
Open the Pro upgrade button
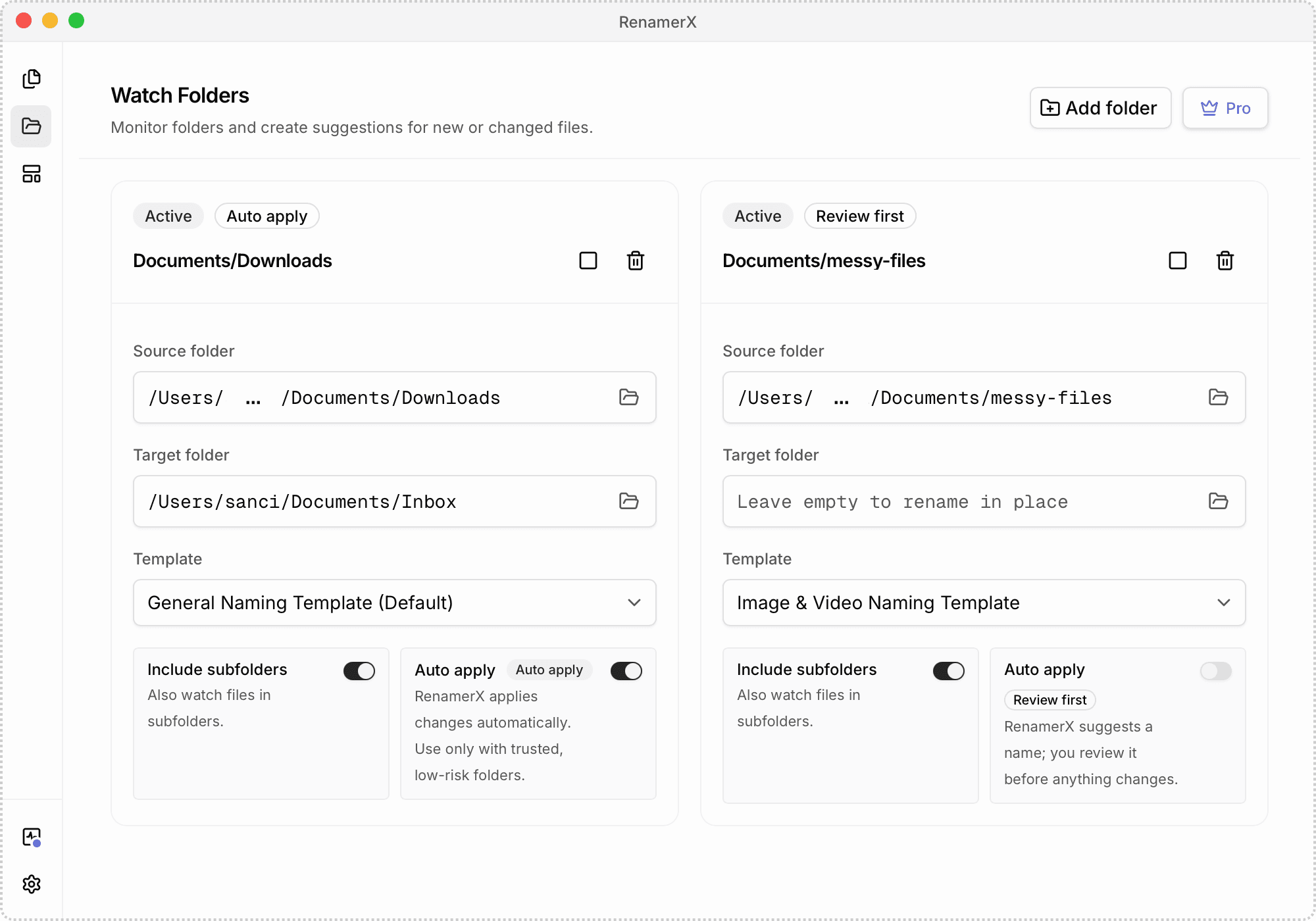tap(1225, 108)
